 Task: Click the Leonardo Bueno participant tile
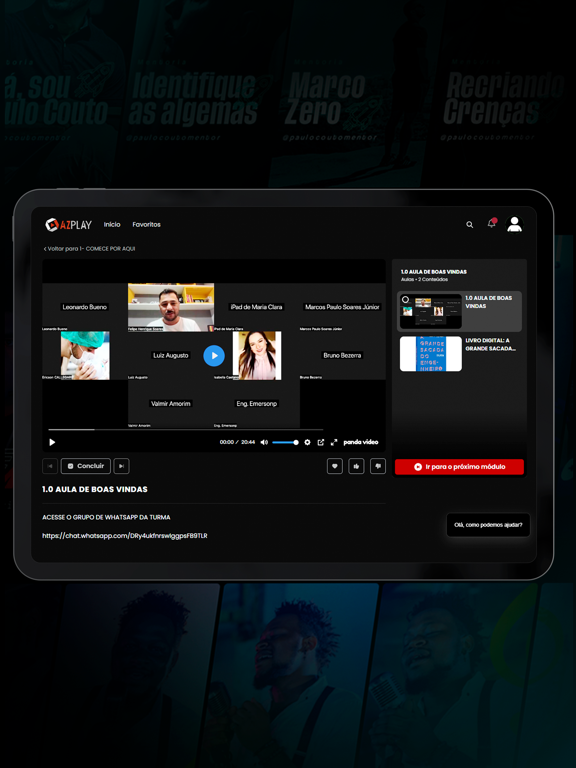(85, 307)
